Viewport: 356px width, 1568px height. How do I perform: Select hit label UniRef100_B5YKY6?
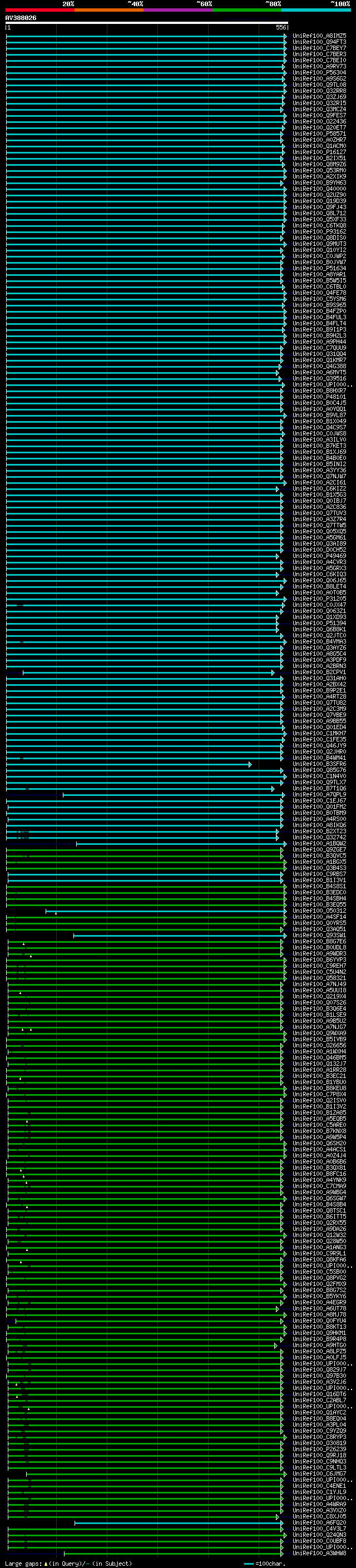(x=319, y=1296)
